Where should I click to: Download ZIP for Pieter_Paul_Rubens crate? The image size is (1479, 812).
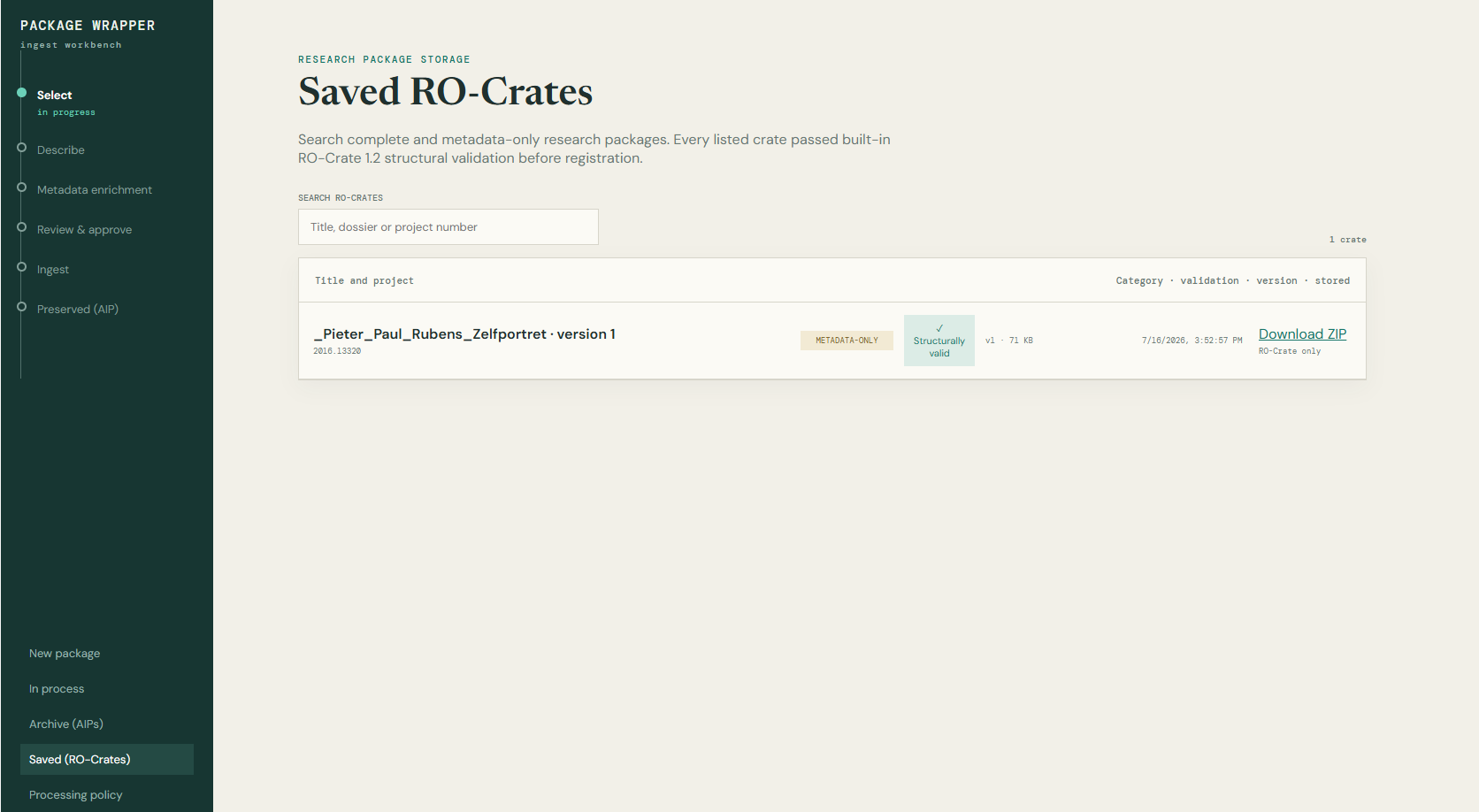[1302, 334]
